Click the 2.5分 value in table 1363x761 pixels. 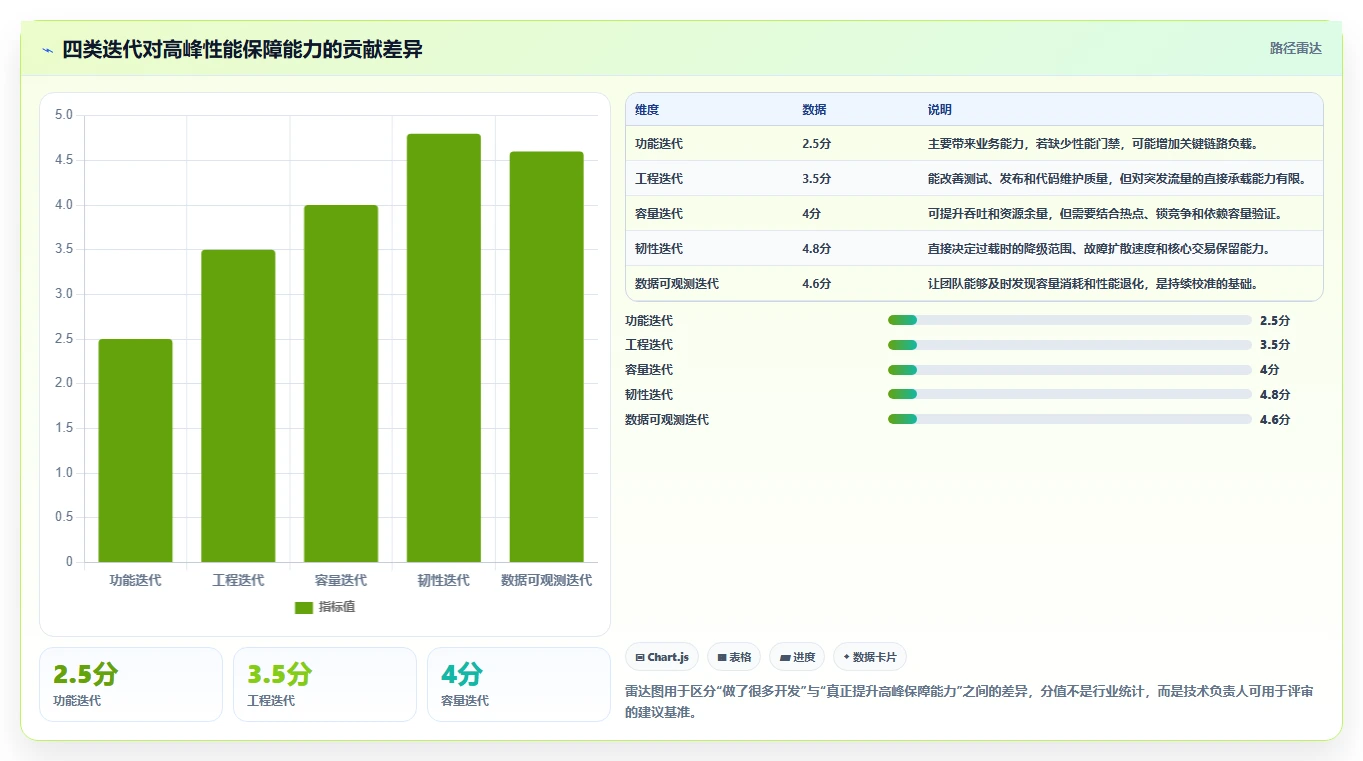coord(816,144)
